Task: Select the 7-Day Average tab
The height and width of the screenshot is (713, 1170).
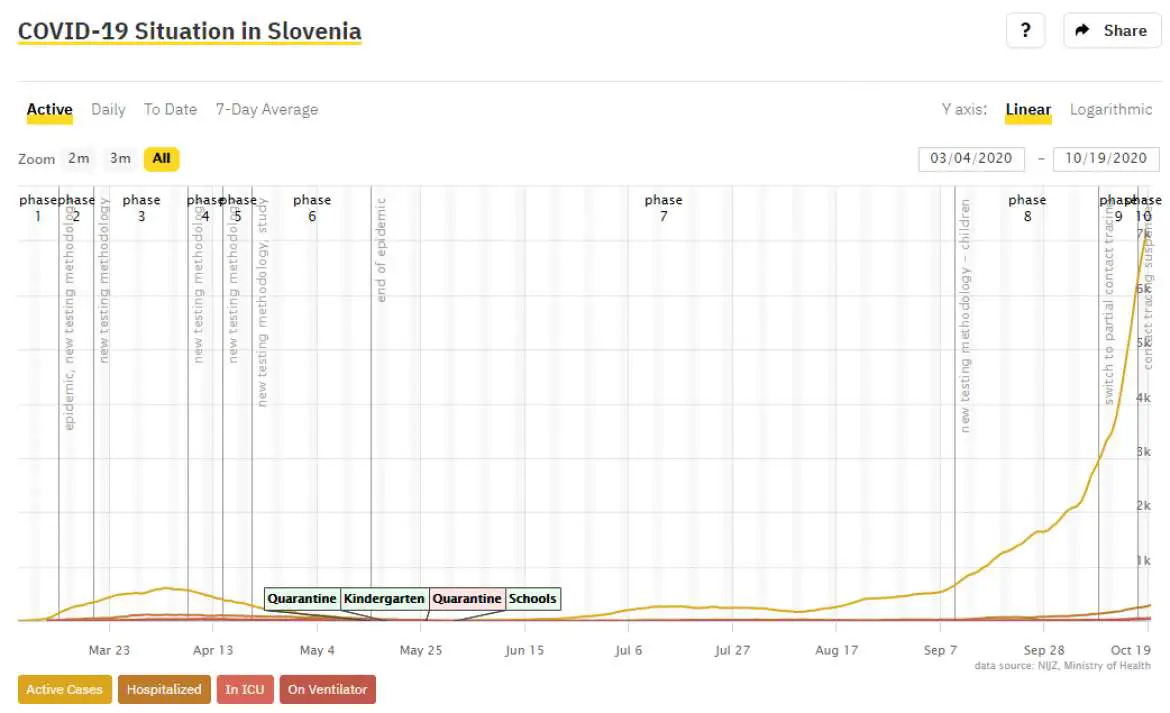Action: (x=267, y=110)
